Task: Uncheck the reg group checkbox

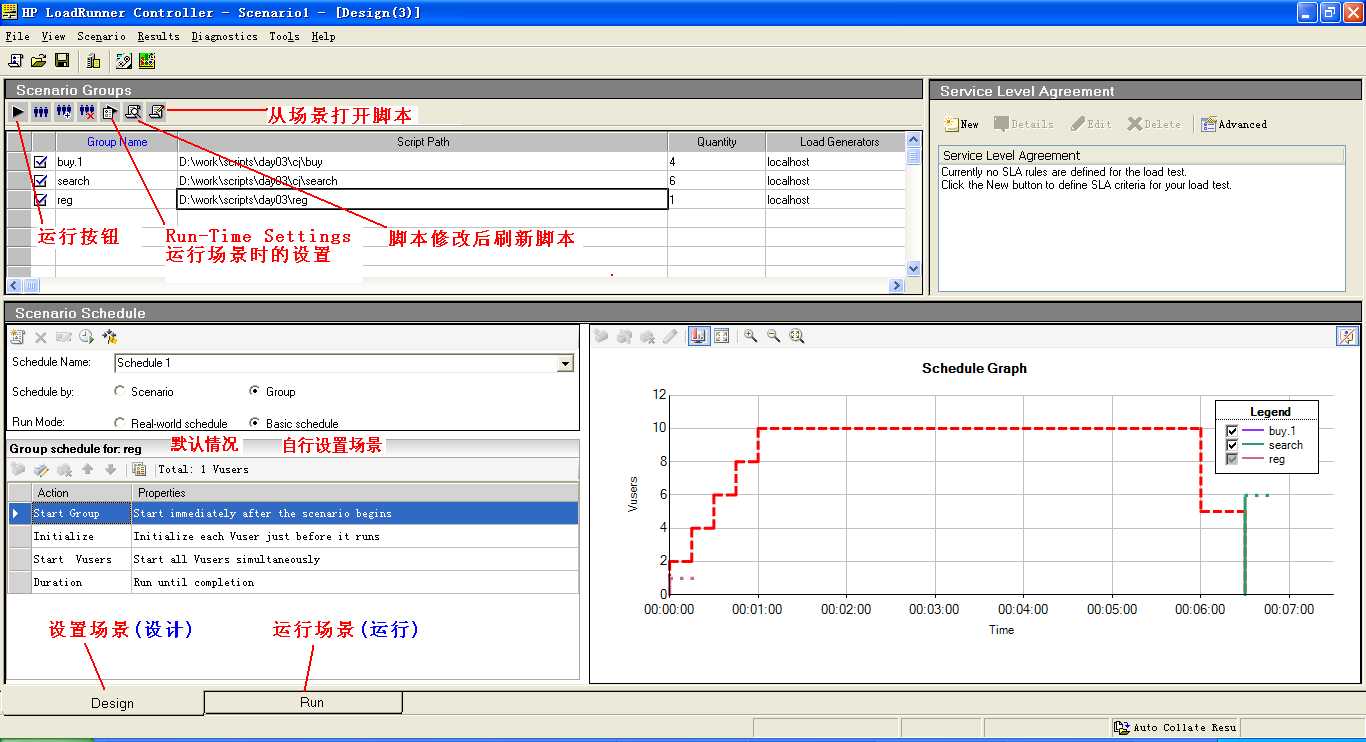Action: click(41, 199)
